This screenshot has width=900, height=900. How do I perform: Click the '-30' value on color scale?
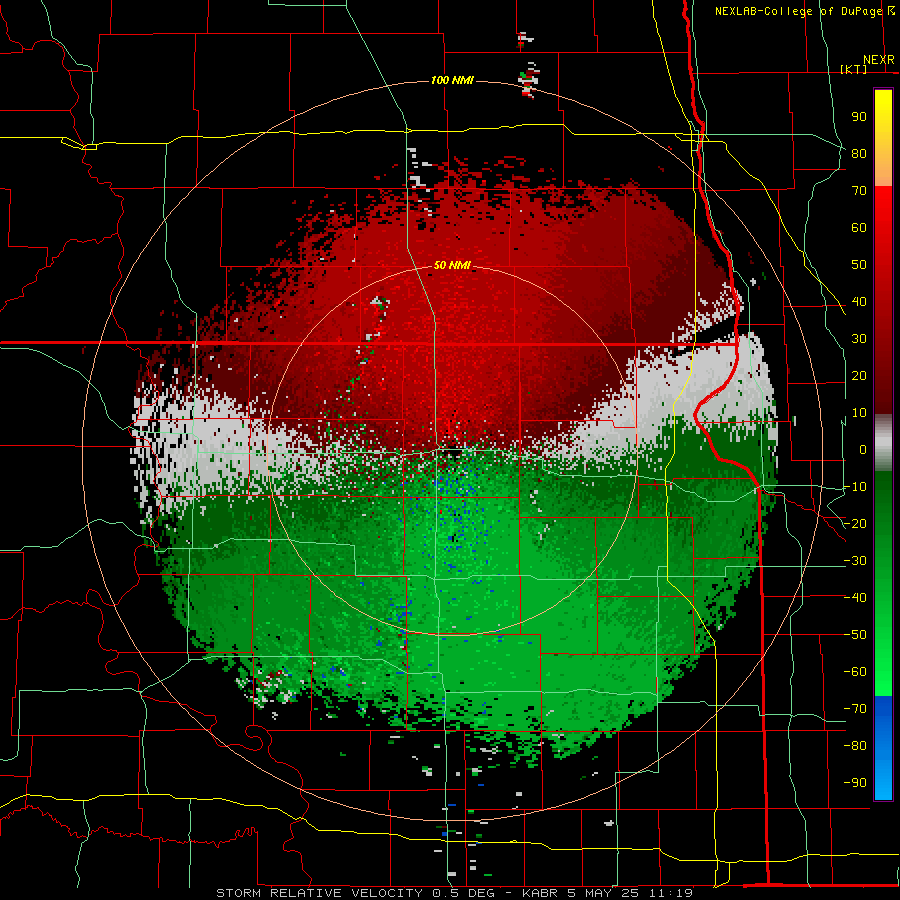(855, 561)
